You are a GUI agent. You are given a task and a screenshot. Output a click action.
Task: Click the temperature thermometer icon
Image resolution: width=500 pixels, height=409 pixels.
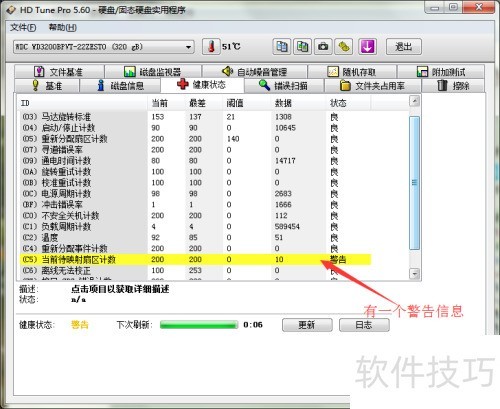[211, 46]
